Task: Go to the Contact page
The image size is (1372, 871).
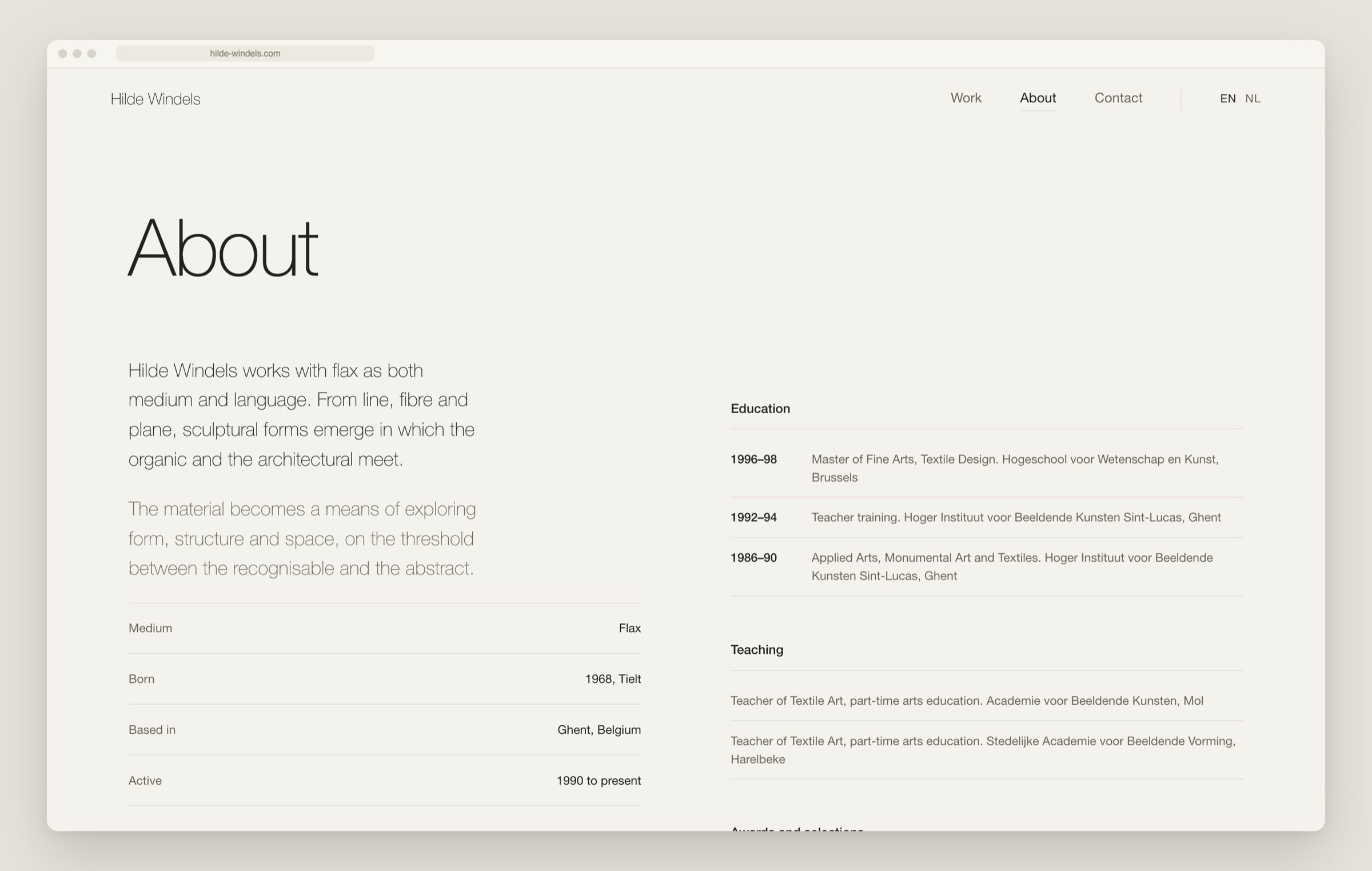Action: click(x=1118, y=98)
